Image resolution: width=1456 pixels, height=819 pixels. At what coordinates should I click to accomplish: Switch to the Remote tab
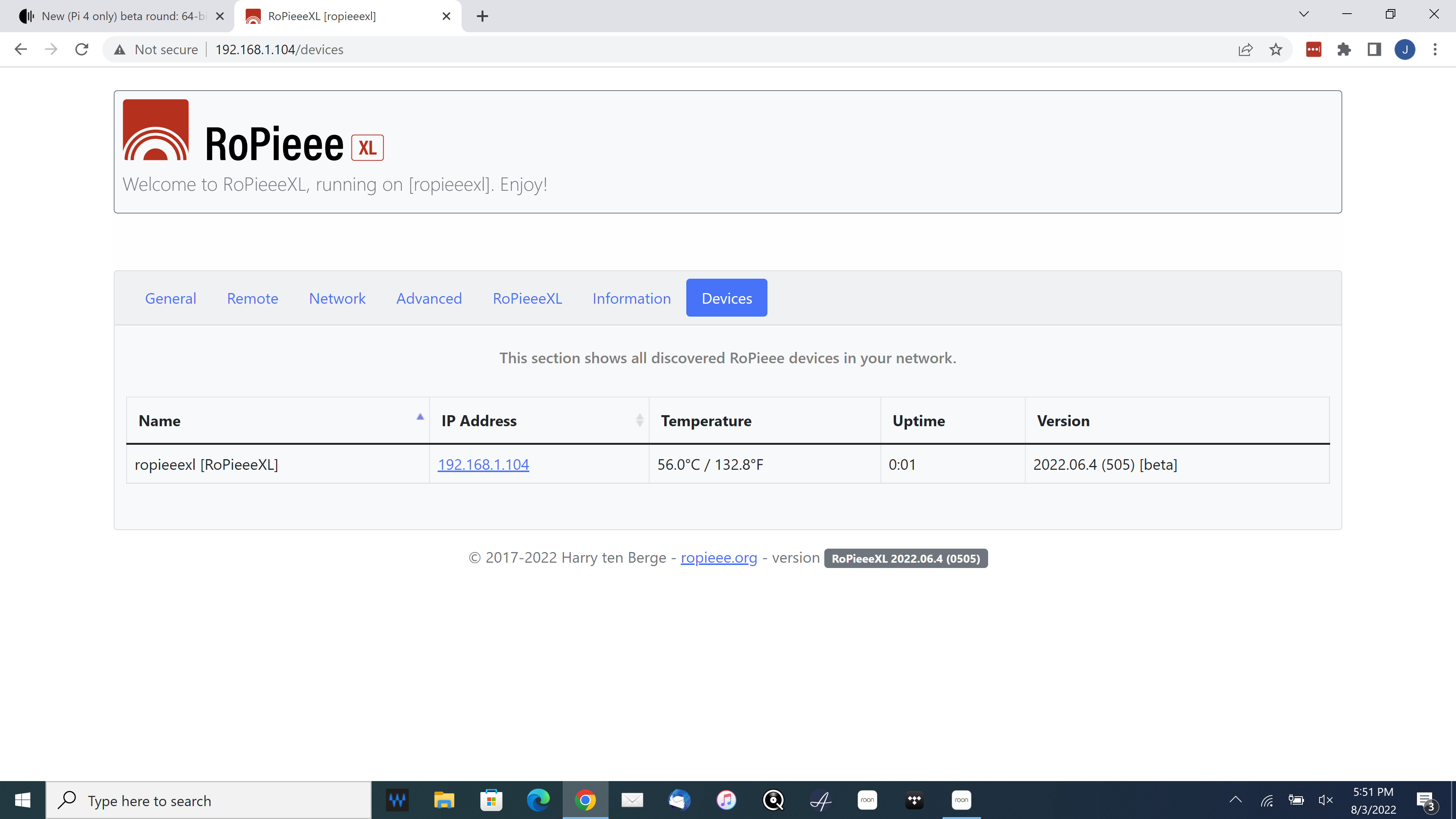(x=252, y=298)
